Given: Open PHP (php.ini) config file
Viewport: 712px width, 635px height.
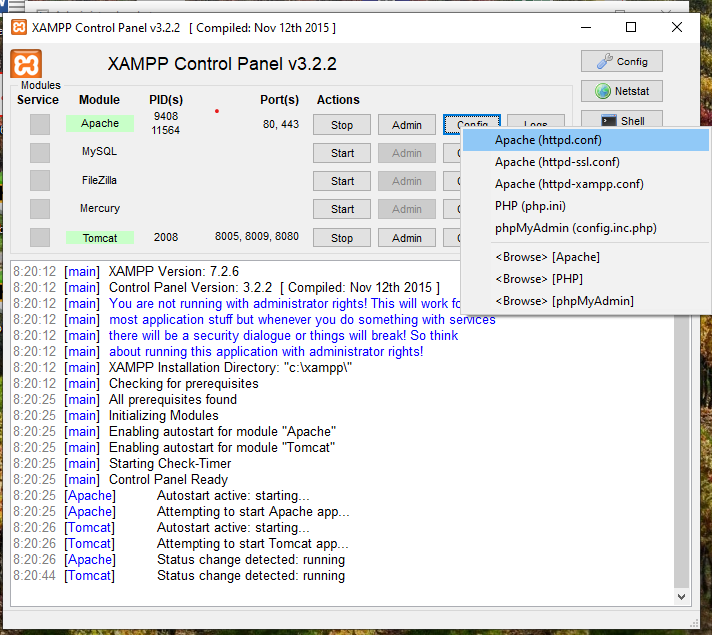Looking at the screenshot, I should pos(585,206).
